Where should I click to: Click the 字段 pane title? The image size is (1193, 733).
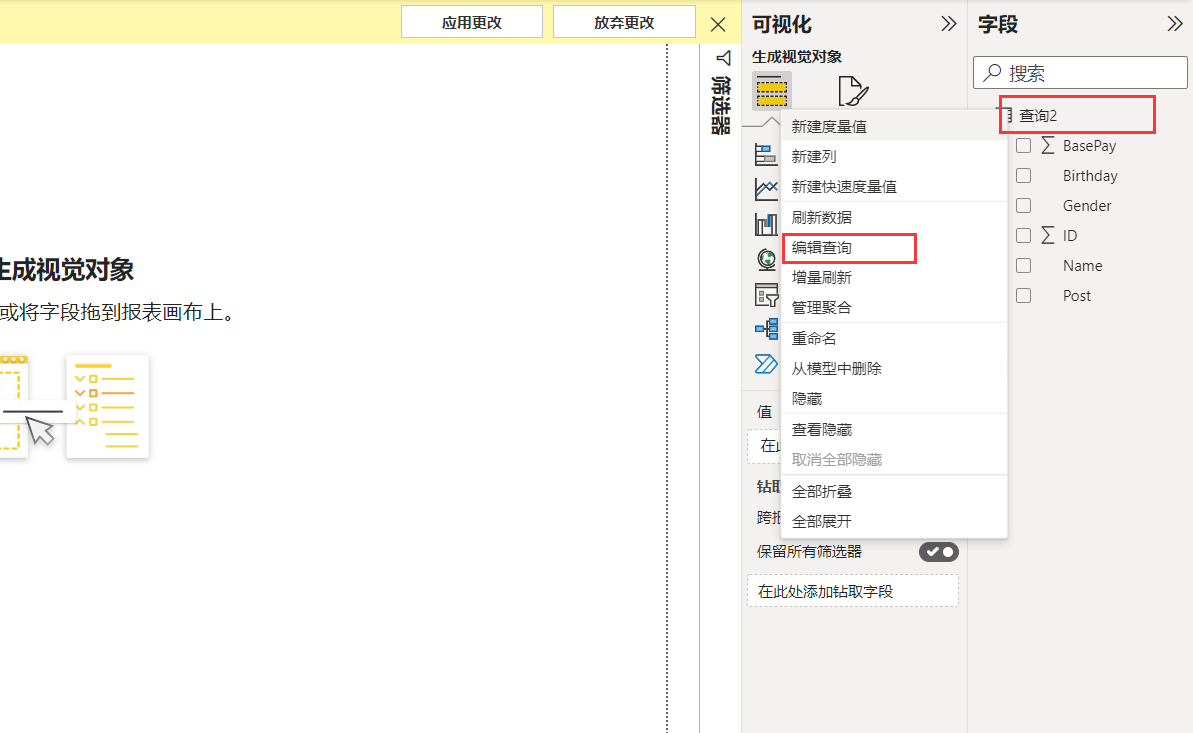coord(997,24)
